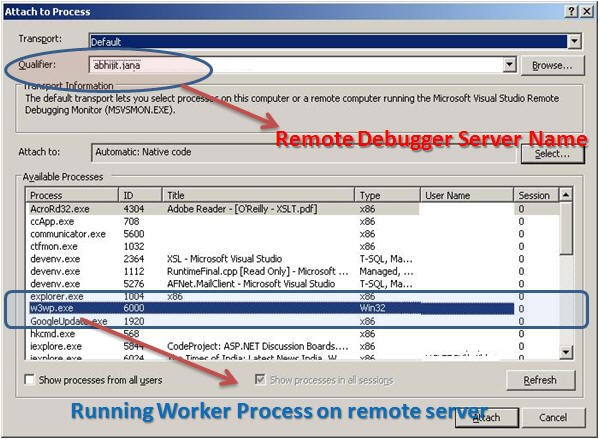
Task: Toggle Show processes in all sessions checkbox
Action: (260, 379)
